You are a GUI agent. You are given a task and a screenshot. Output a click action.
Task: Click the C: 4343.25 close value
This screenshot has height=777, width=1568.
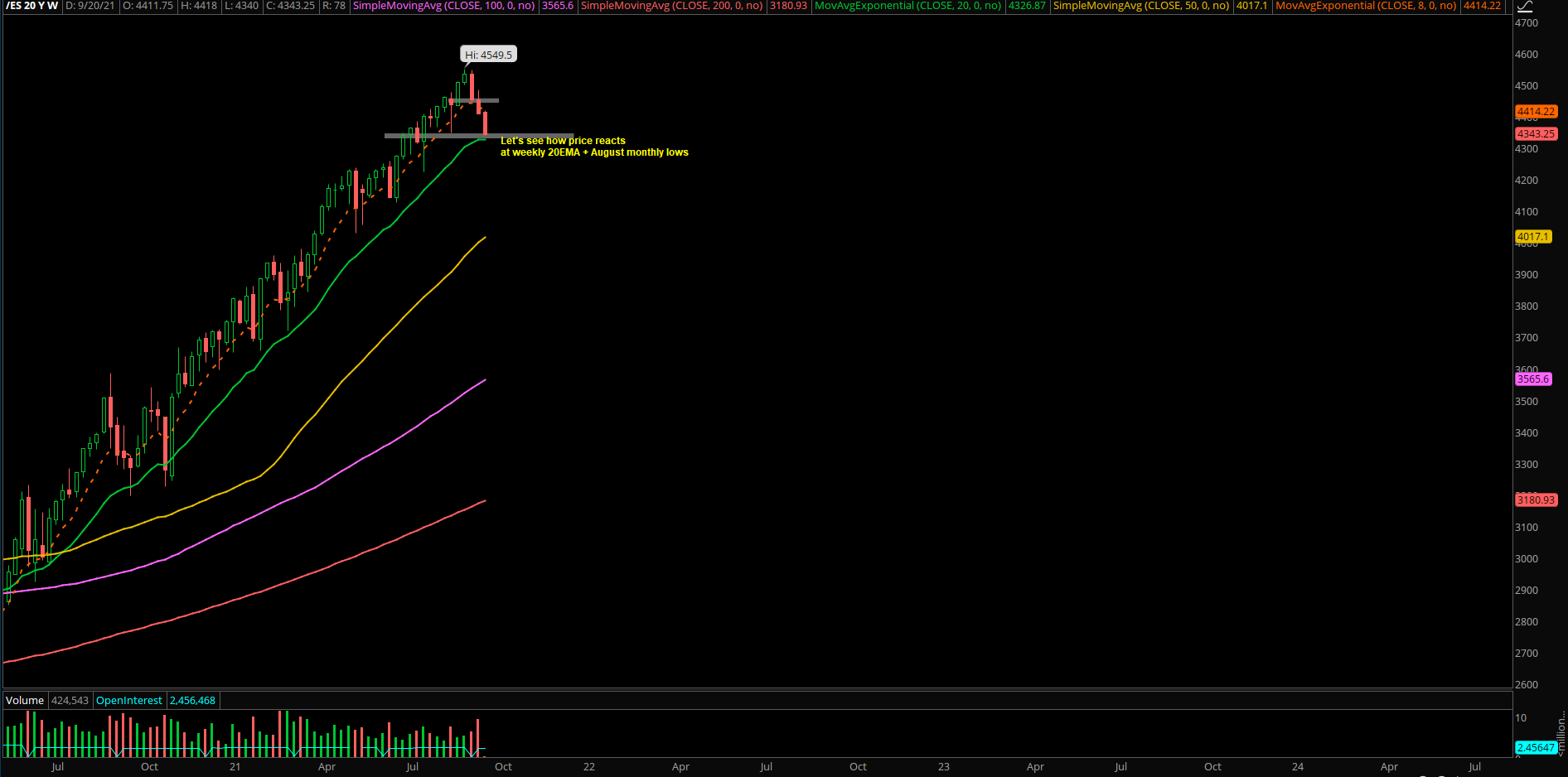click(x=291, y=6)
